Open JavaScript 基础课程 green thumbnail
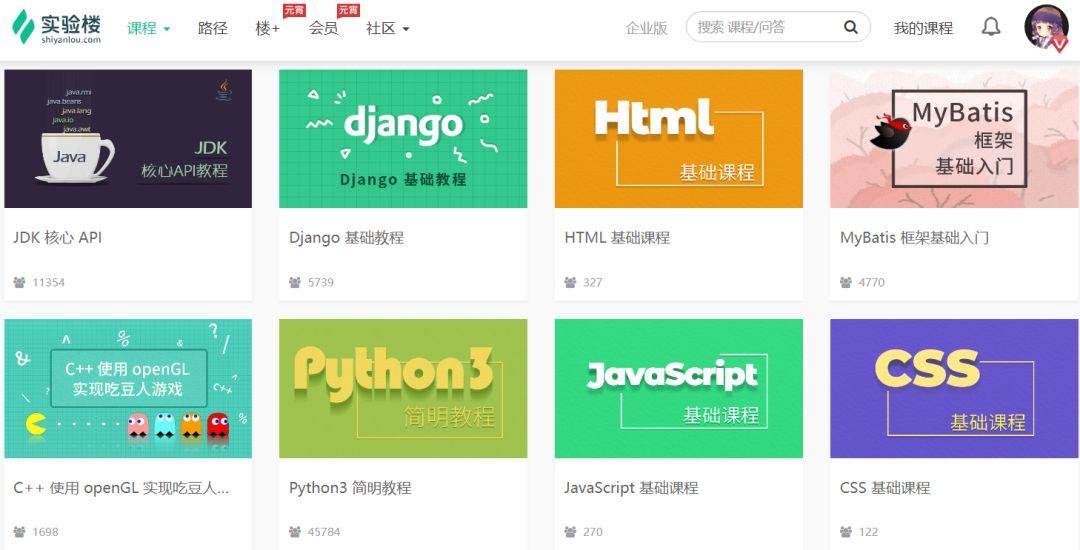1080x550 pixels. [678, 388]
